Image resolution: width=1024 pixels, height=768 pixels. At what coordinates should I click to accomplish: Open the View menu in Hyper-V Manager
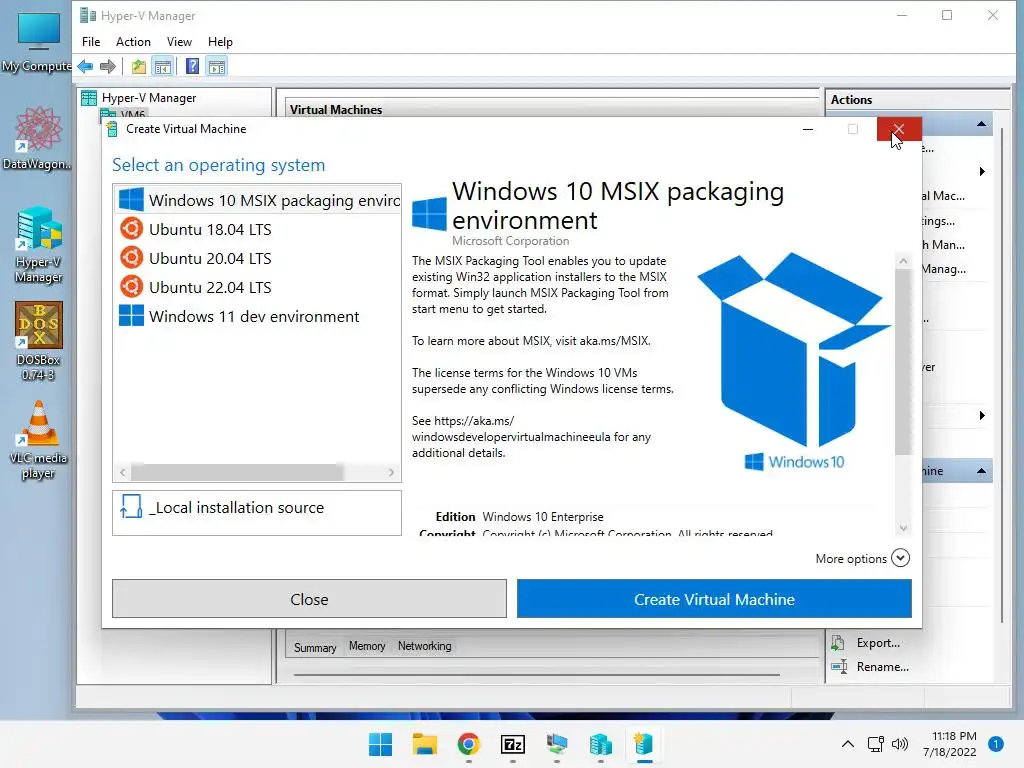point(179,42)
